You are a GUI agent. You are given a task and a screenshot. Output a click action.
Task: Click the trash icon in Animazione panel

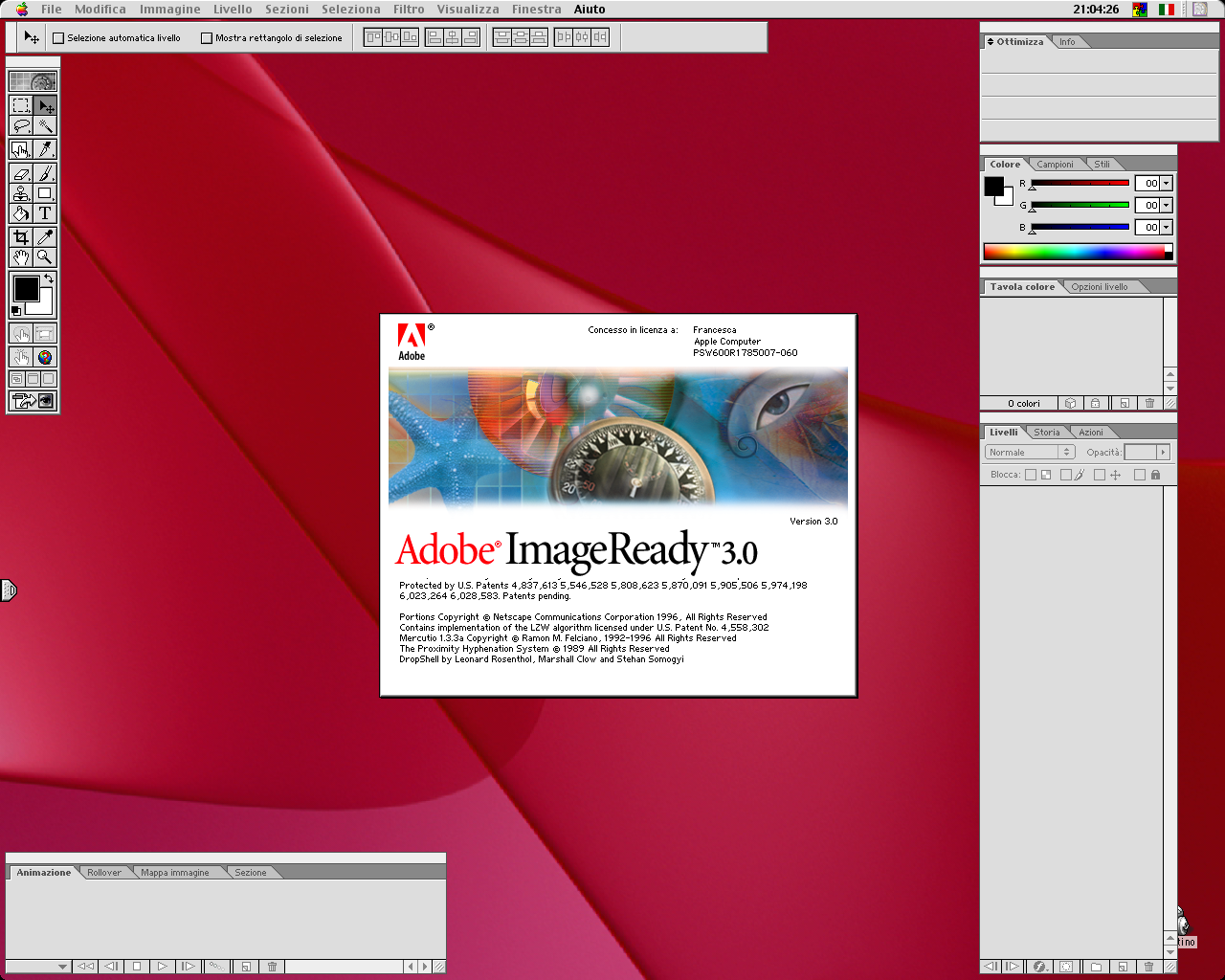coord(272,967)
